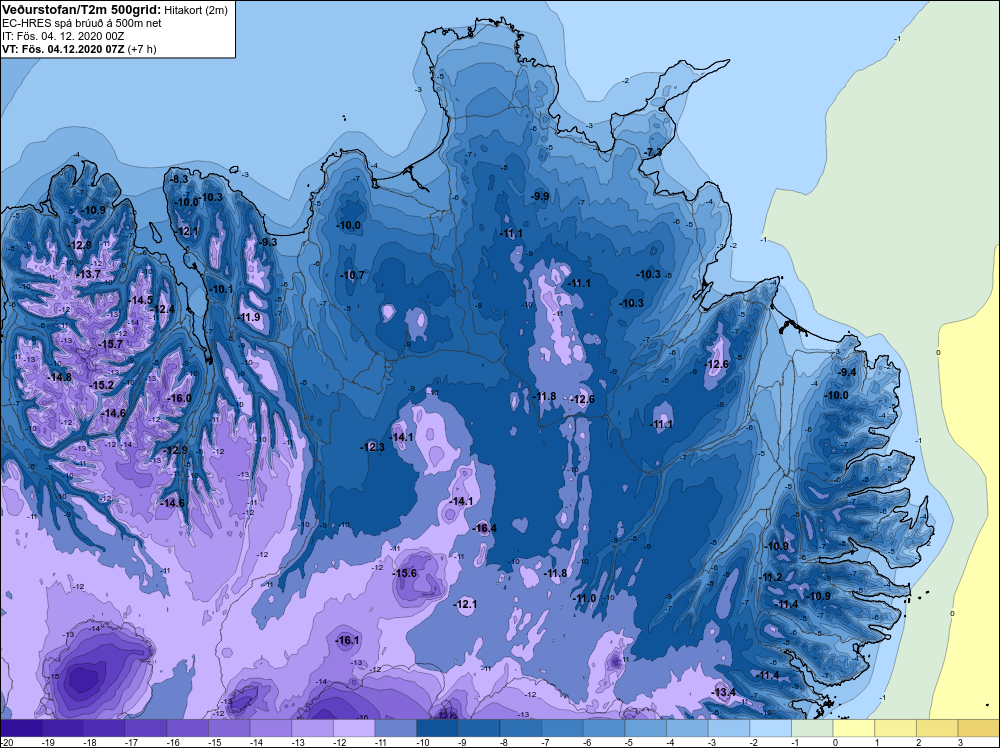Screen dimensions: 1000x748
Task: Select the legend swatch labeled -19
Action: [x=62, y=728]
